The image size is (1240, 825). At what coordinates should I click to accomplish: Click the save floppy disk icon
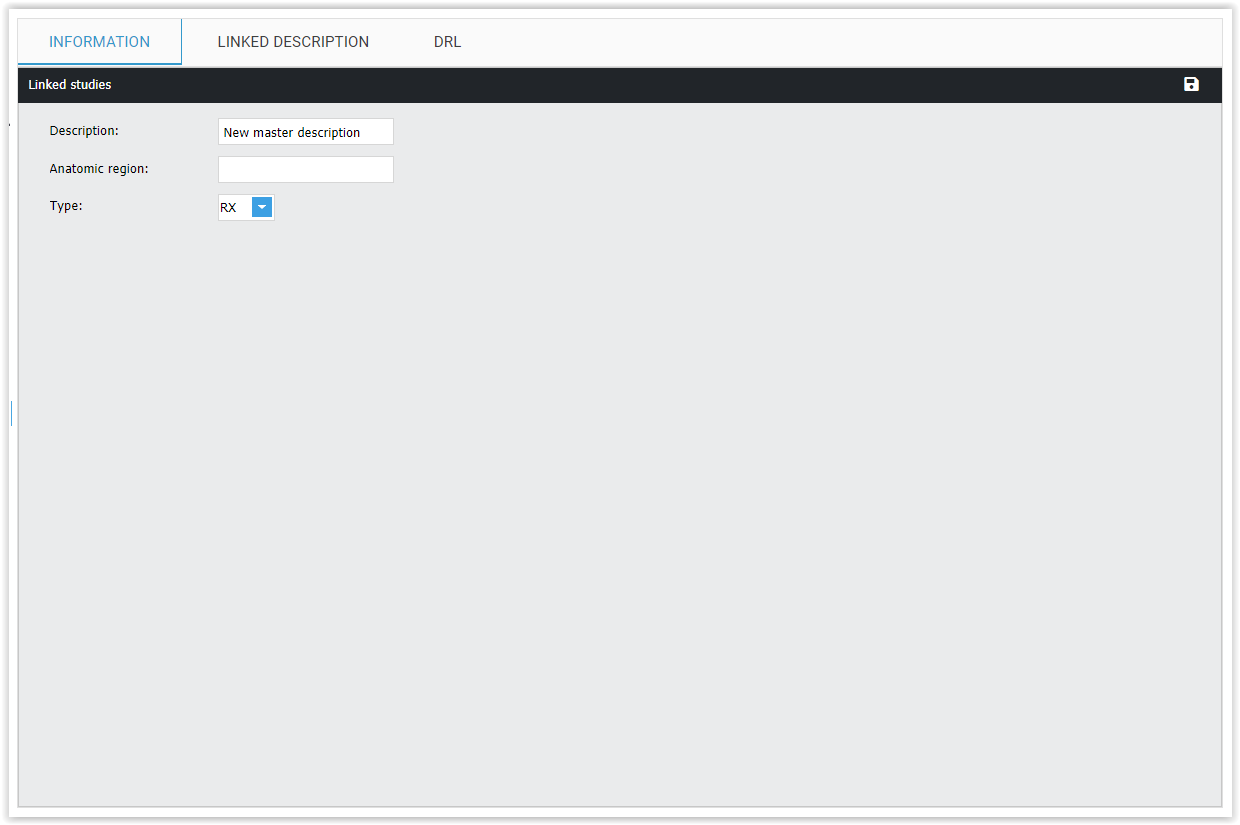[x=1191, y=85]
